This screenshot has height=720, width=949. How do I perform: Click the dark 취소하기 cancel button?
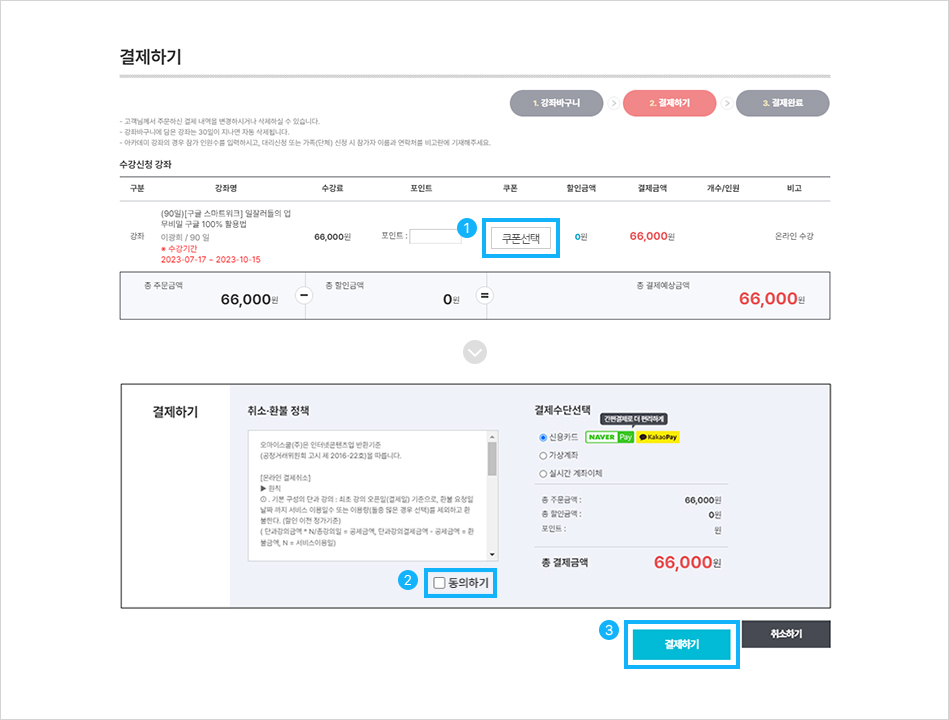(786, 633)
